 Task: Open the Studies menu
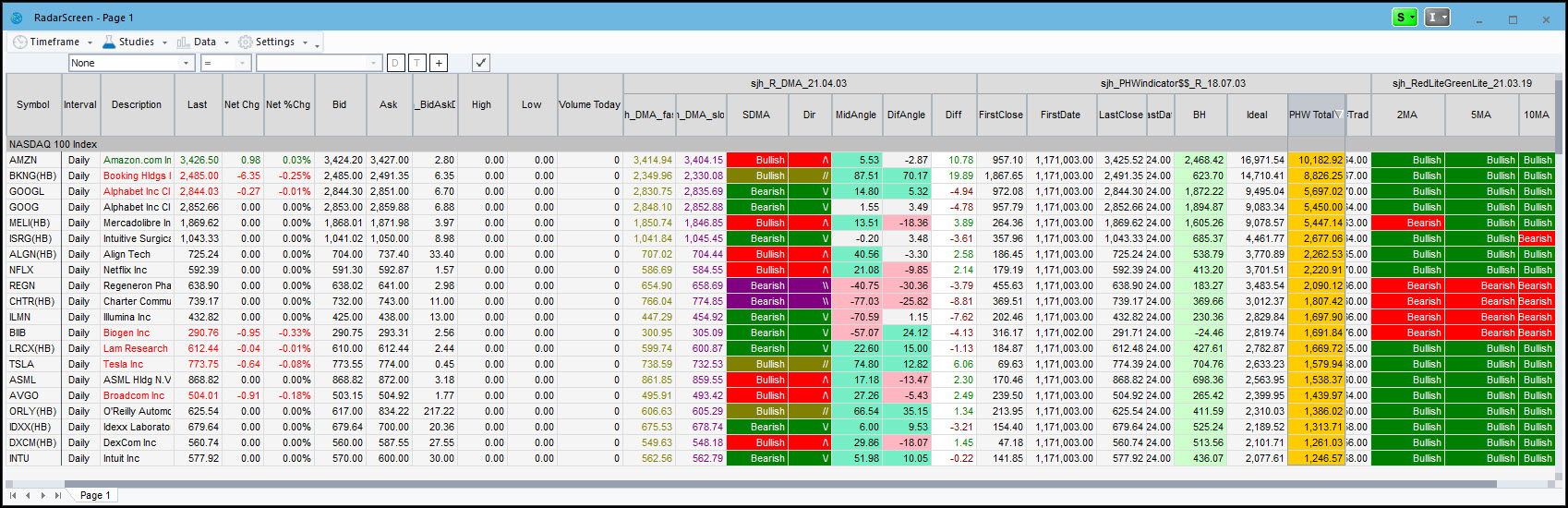pyautogui.click(x=135, y=42)
